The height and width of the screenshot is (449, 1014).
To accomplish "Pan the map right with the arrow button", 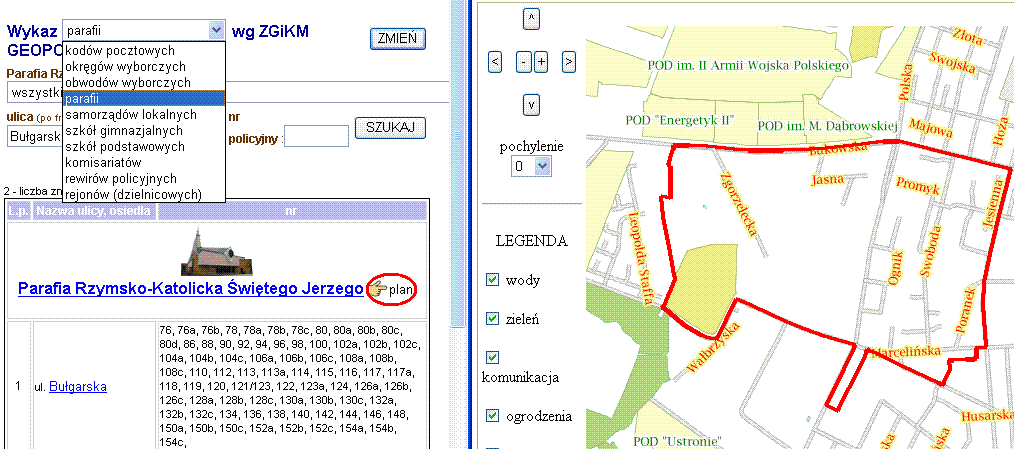I will tap(568, 62).
